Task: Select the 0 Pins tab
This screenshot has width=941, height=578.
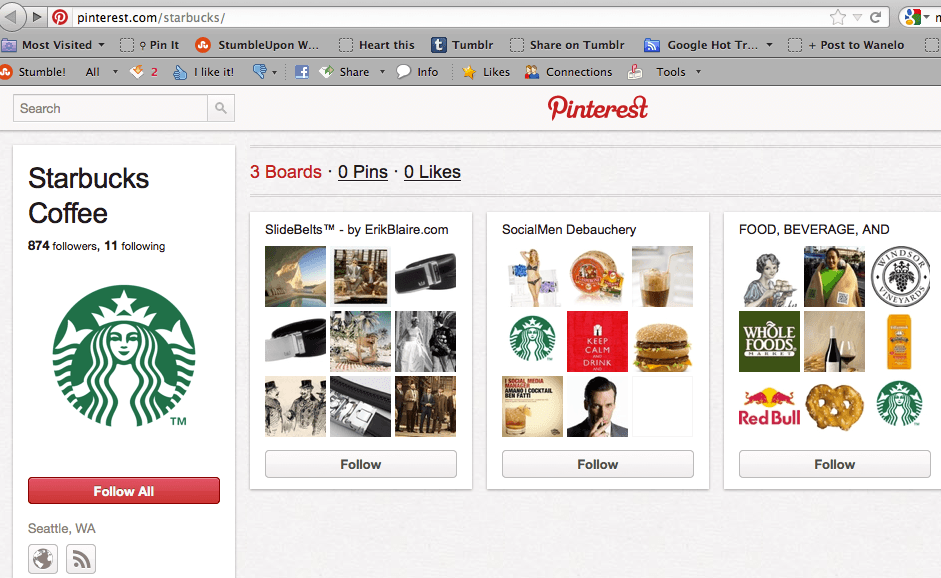Action: [363, 172]
